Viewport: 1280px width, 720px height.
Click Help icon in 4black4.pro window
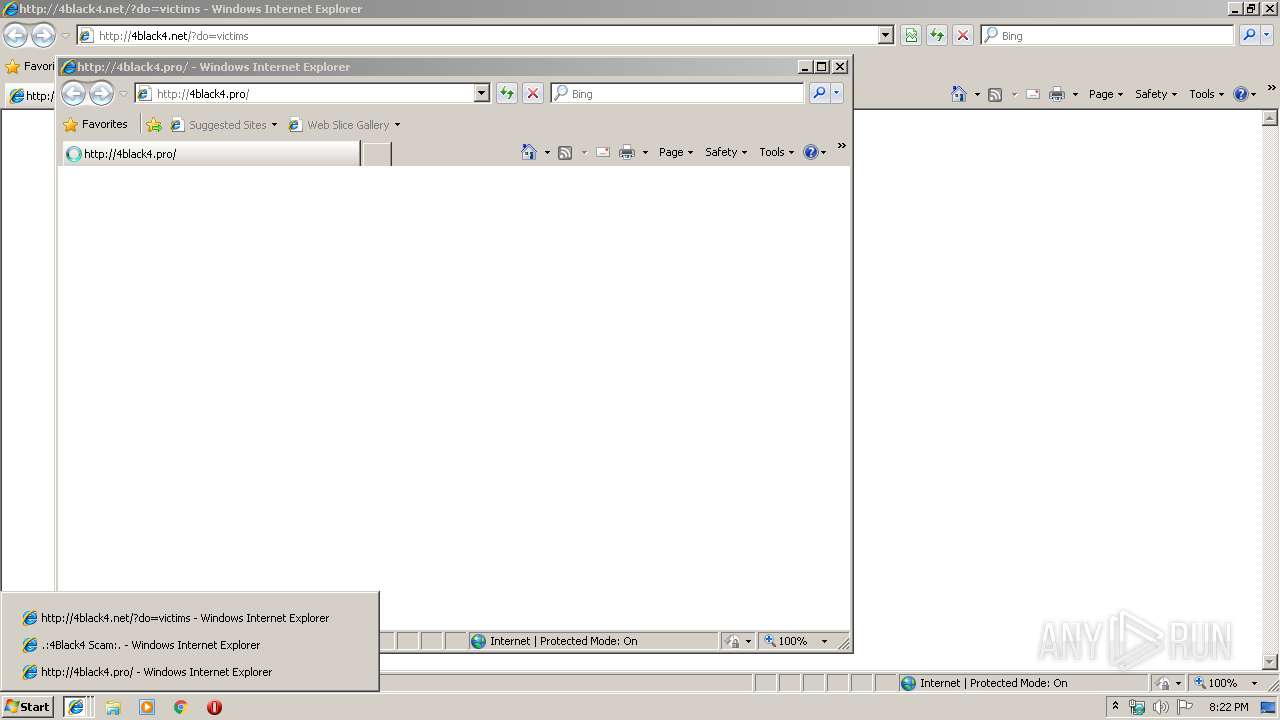[x=810, y=152]
